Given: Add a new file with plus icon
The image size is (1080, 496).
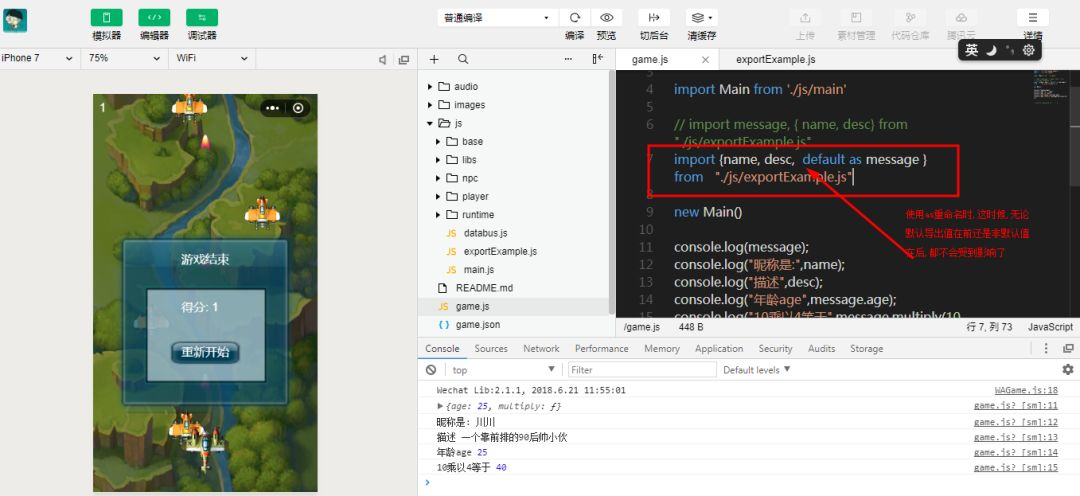Looking at the screenshot, I should pos(434,59).
